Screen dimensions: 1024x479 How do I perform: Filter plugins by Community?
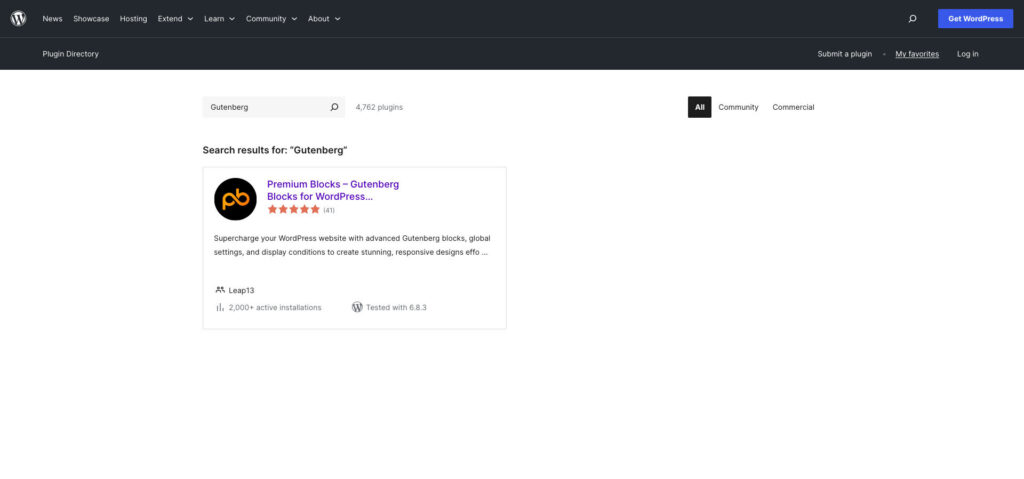coord(738,107)
